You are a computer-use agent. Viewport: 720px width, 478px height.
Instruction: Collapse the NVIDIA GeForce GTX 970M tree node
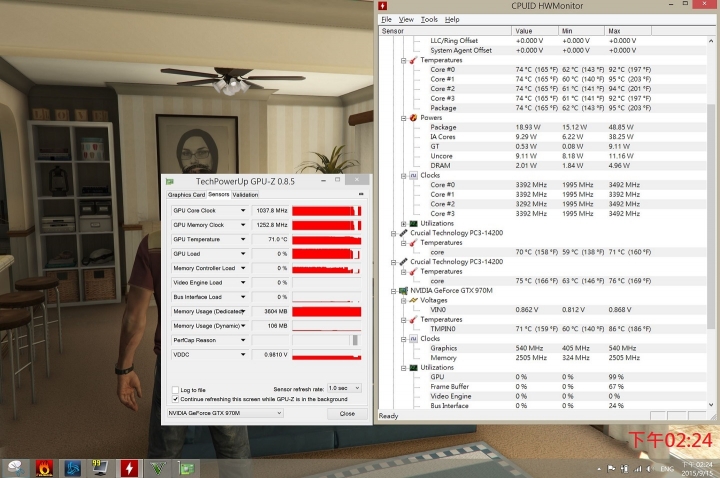pyautogui.click(x=394, y=291)
